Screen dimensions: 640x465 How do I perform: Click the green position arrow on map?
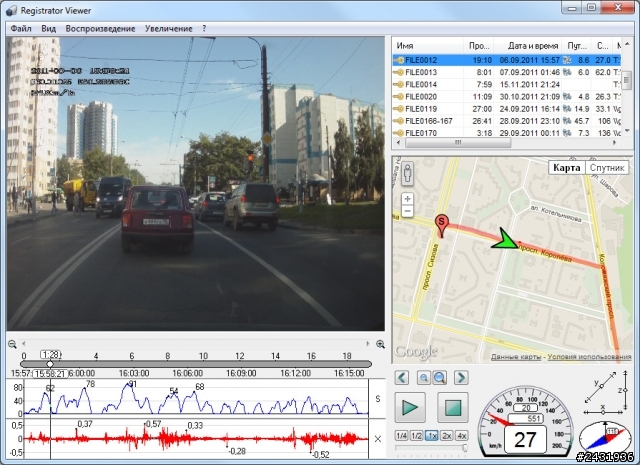(x=504, y=240)
